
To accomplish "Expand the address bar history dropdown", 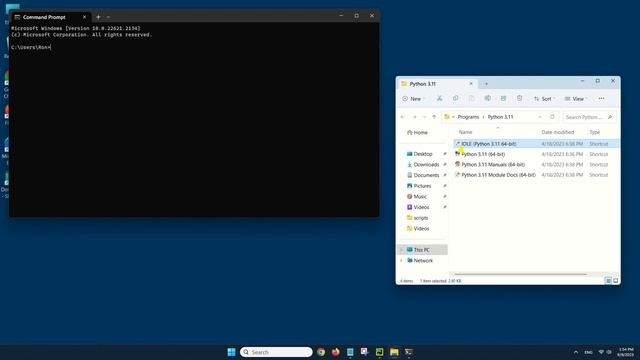I will coord(540,117).
